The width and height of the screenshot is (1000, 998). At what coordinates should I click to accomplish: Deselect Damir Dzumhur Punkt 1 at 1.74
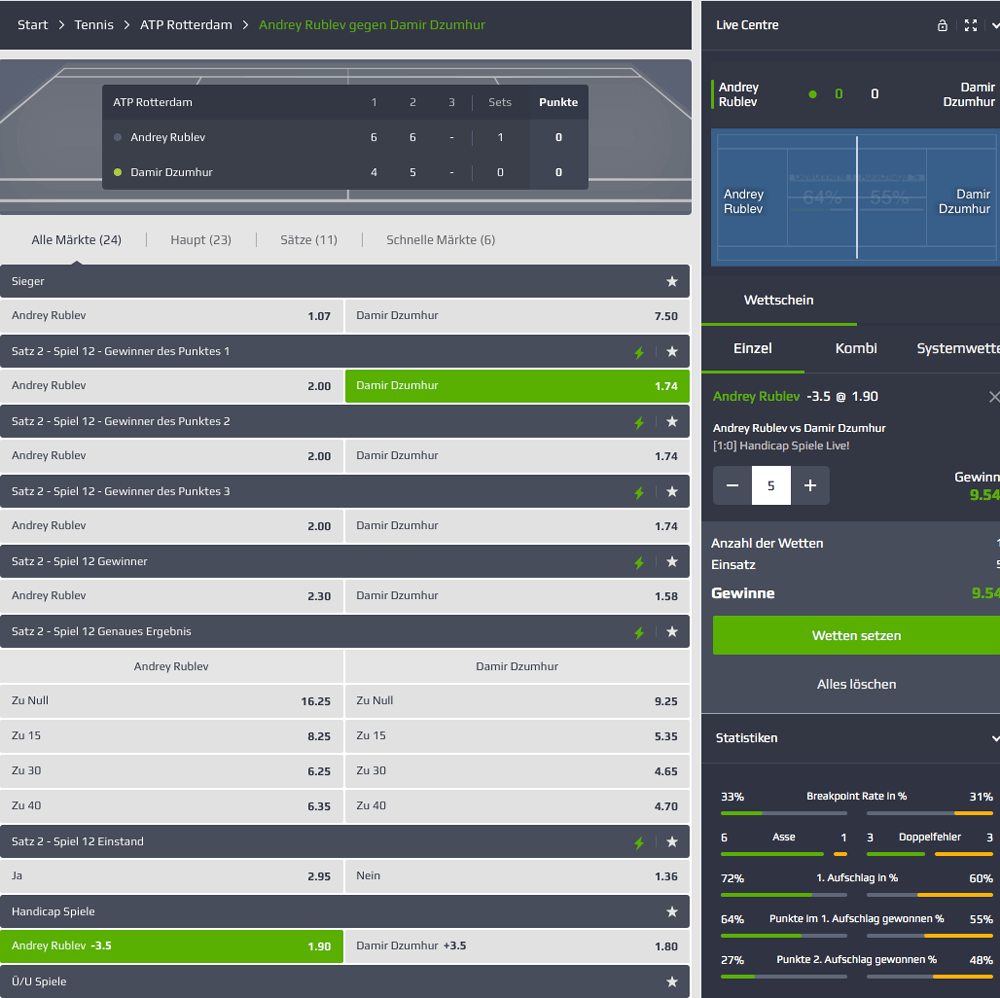coord(517,386)
